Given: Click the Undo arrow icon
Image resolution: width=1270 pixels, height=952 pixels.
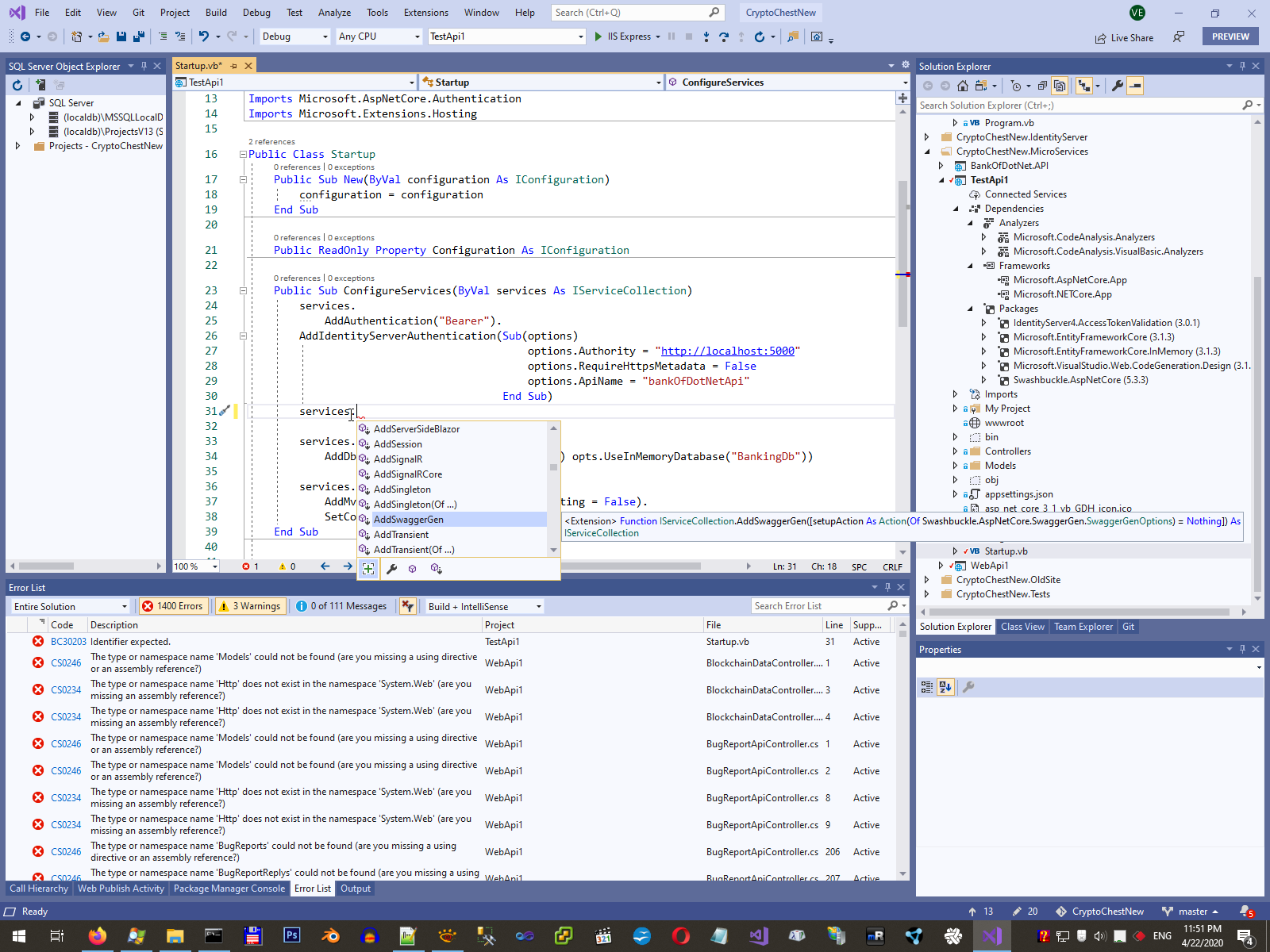Looking at the screenshot, I should [204, 36].
